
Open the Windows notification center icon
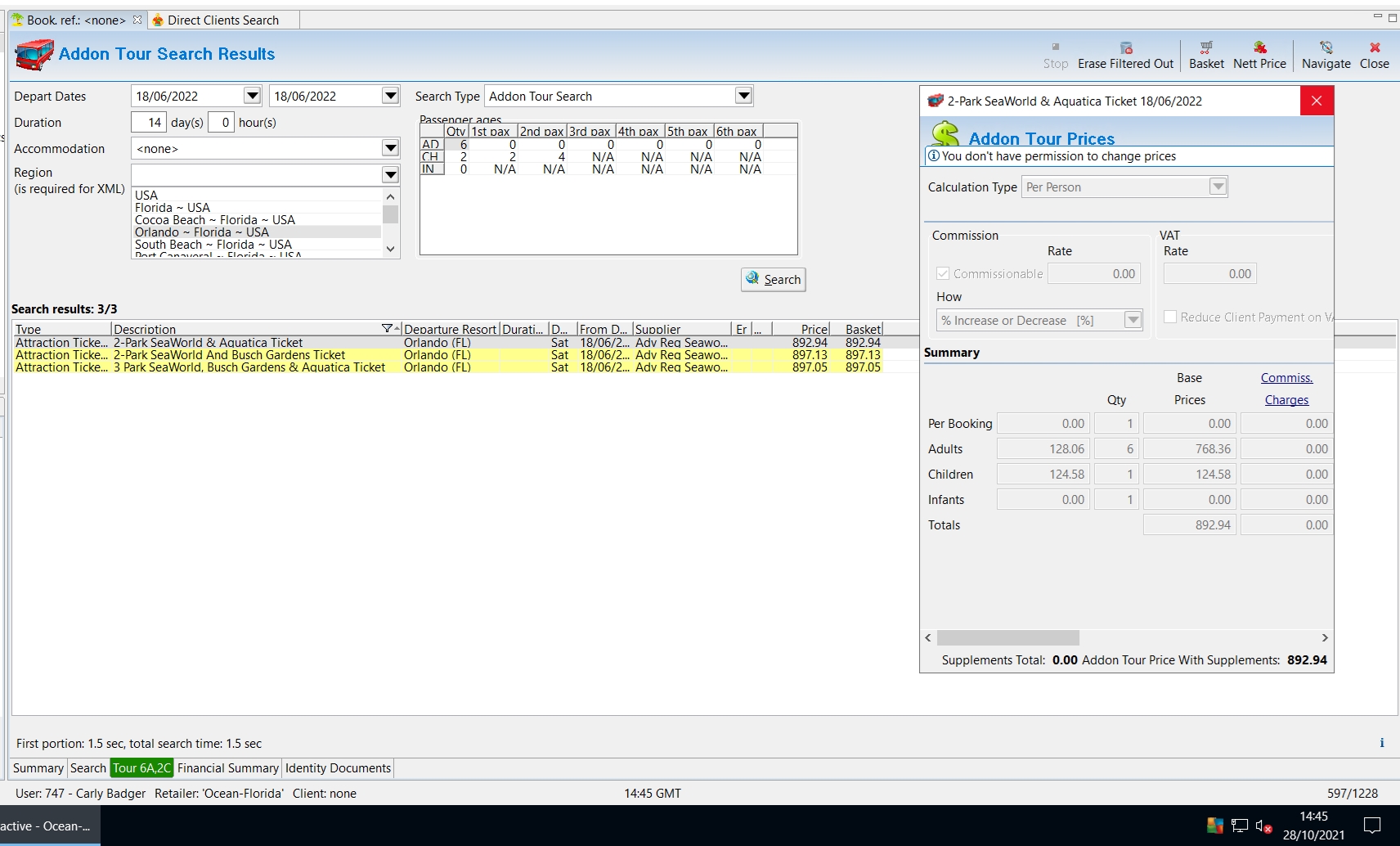pos(1372,826)
